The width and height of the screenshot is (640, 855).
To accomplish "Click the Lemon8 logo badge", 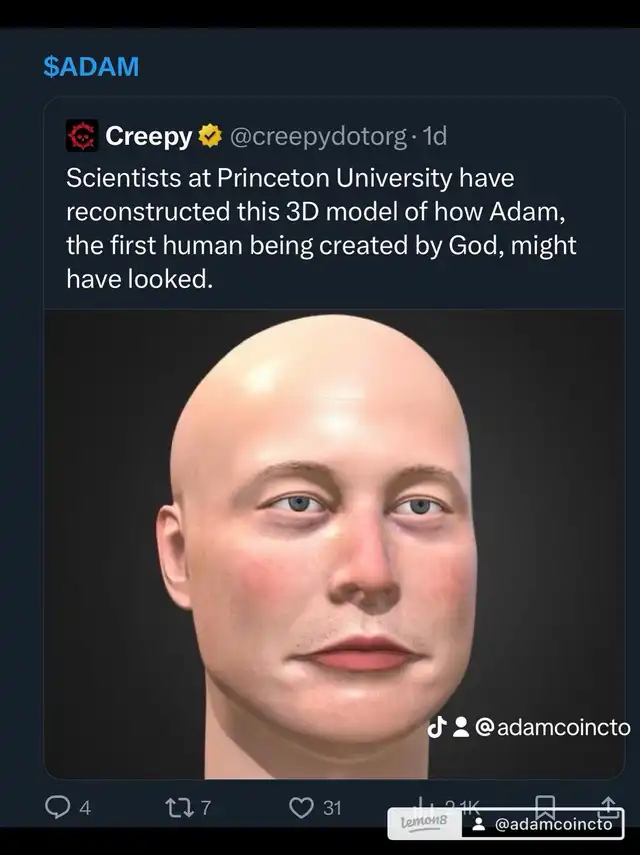I will tap(425, 823).
